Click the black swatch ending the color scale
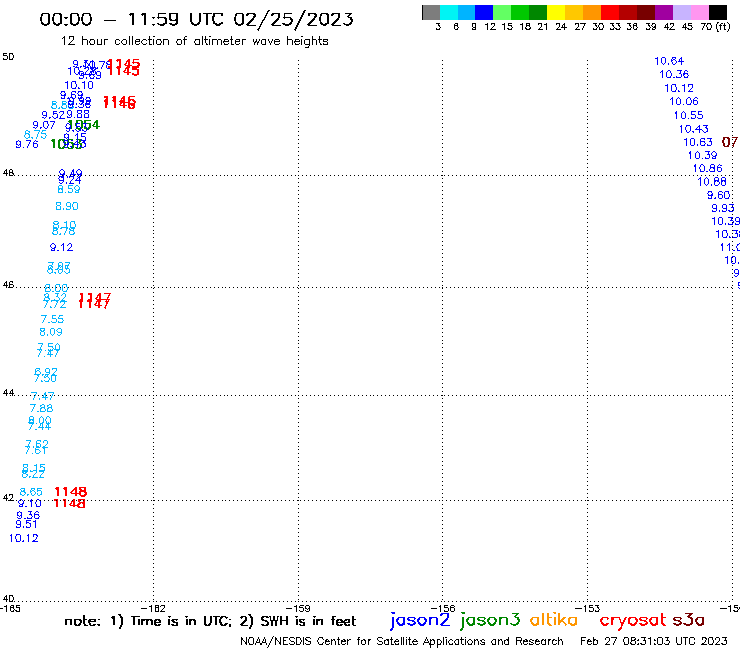This screenshot has width=740, height=650. [717, 12]
